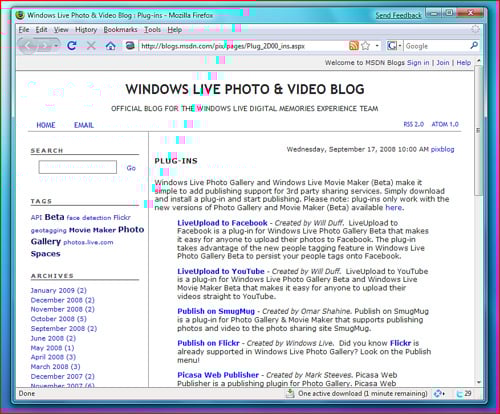Click the vertical scrollbar thumb
Screen dimensions: 500x414
click(x=479, y=130)
